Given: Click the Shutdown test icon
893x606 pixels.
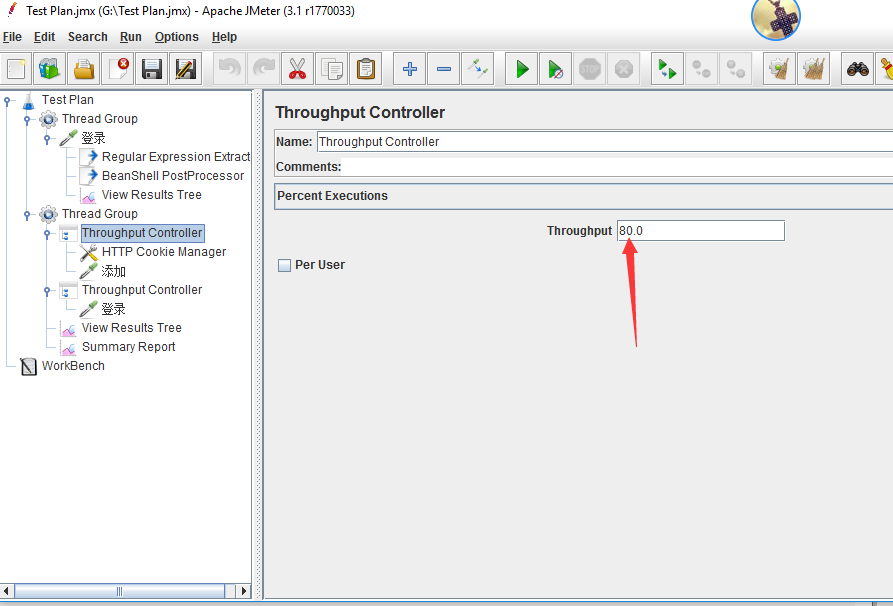Looking at the screenshot, I should (624, 69).
